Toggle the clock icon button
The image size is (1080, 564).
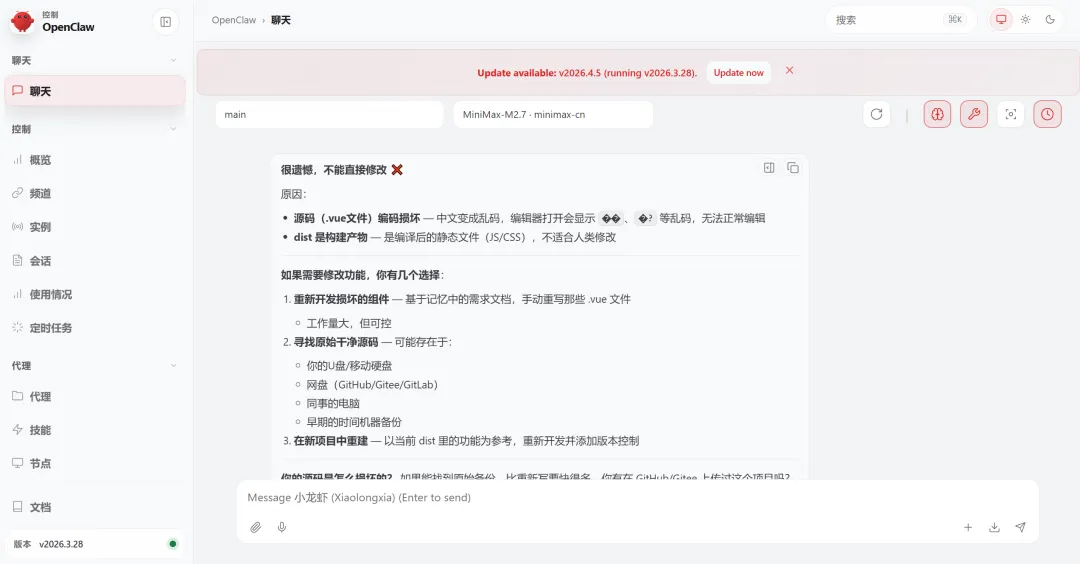point(1047,114)
